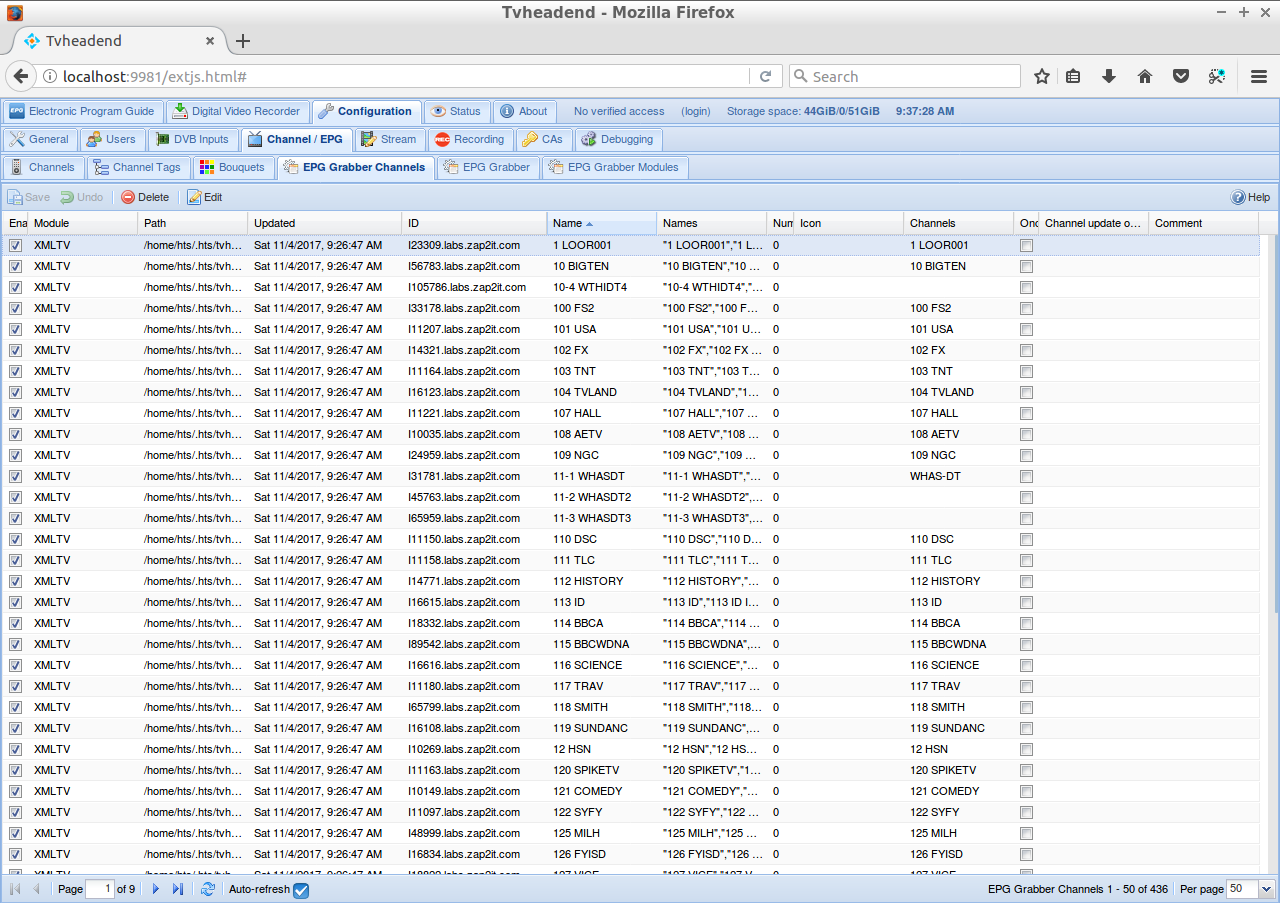
Task: Click the login link
Action: pos(695,111)
